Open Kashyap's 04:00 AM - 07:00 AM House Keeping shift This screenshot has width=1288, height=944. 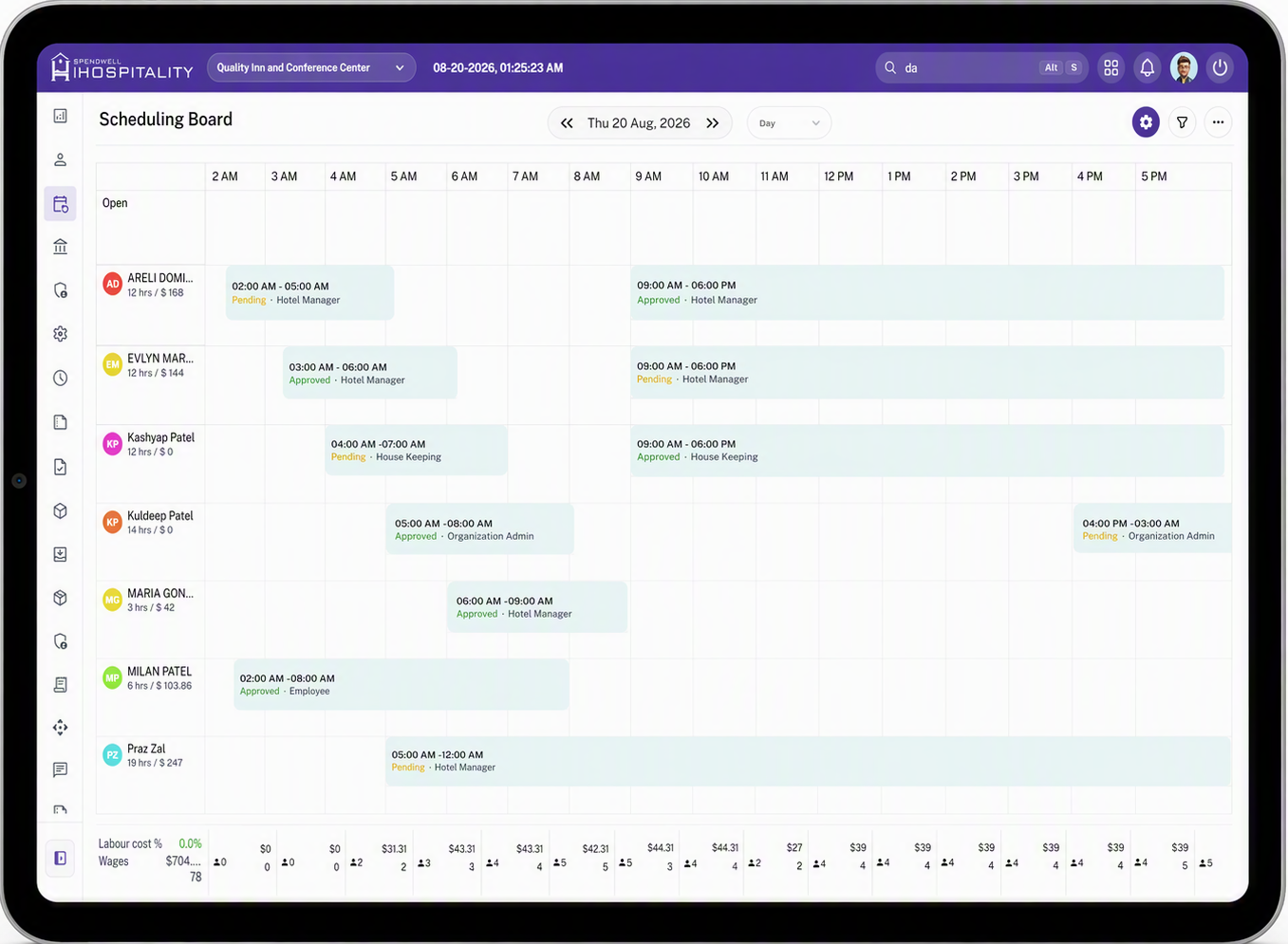point(417,450)
